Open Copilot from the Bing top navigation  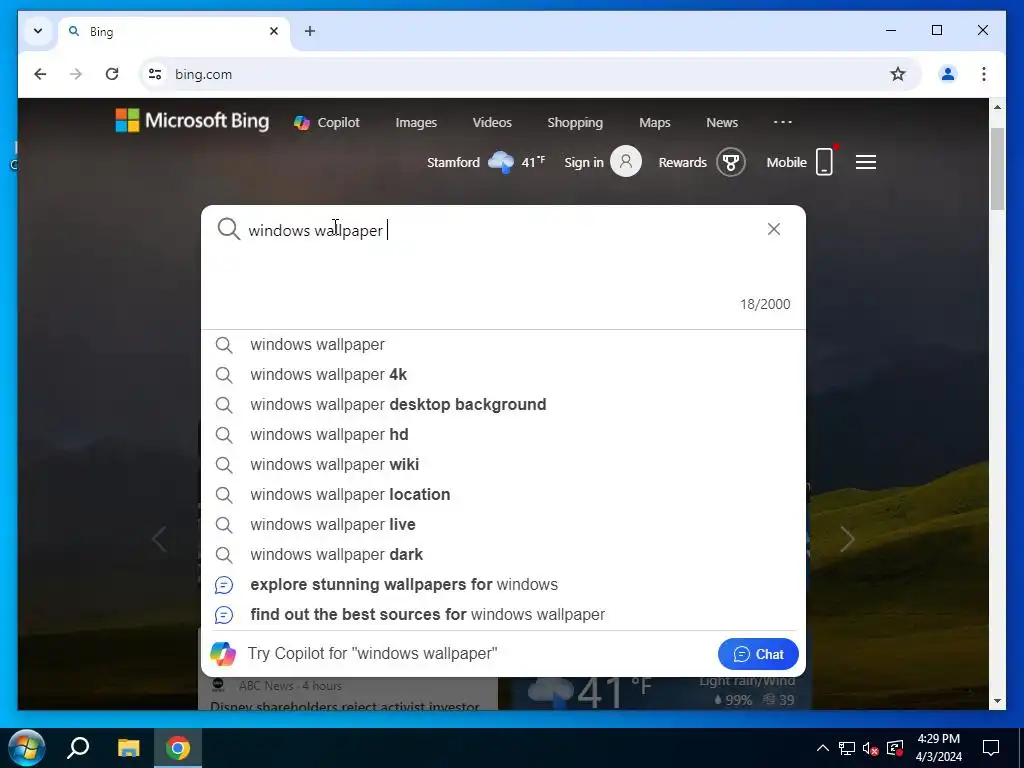327,122
